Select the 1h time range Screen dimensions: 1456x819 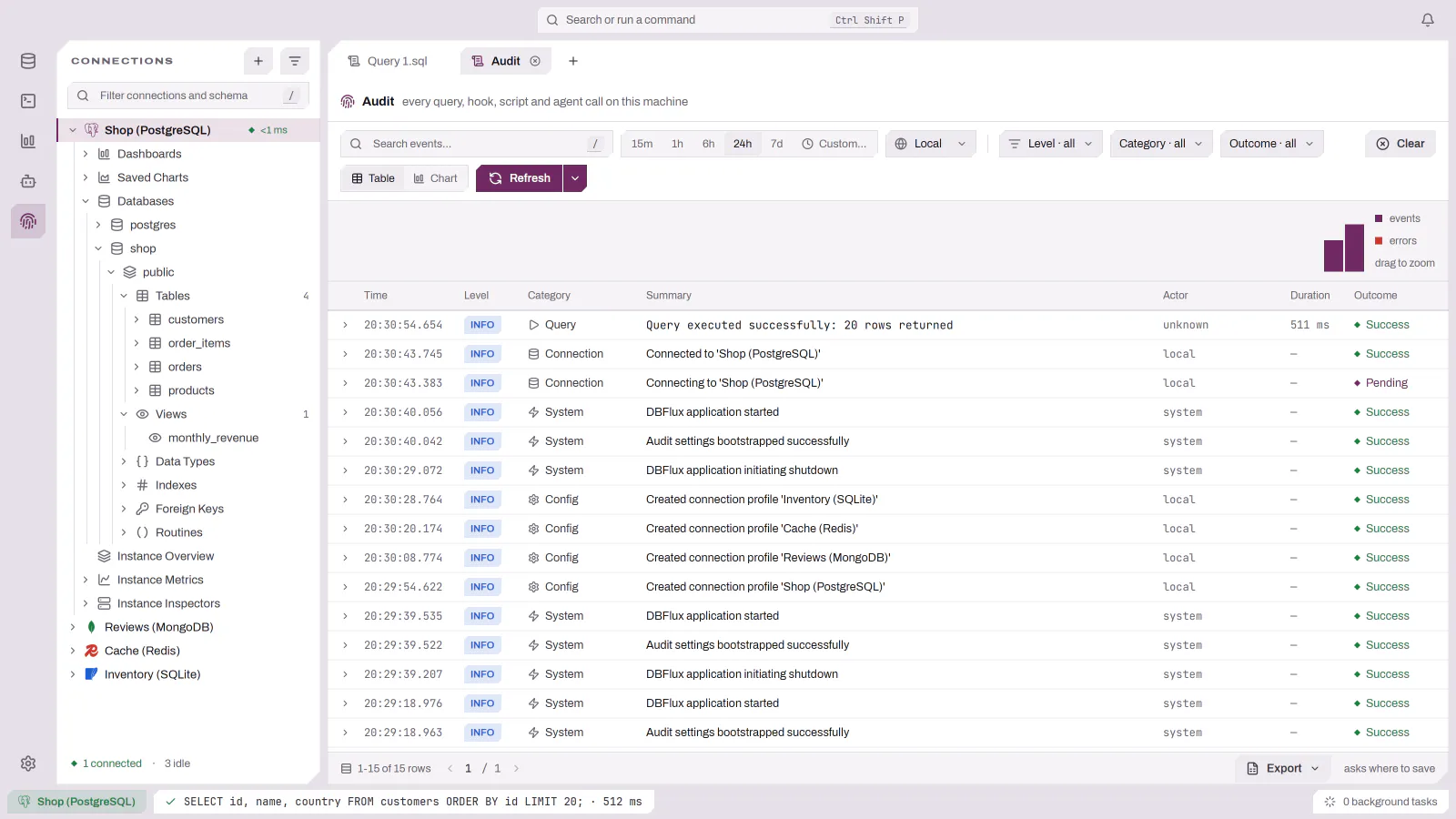[x=678, y=144]
